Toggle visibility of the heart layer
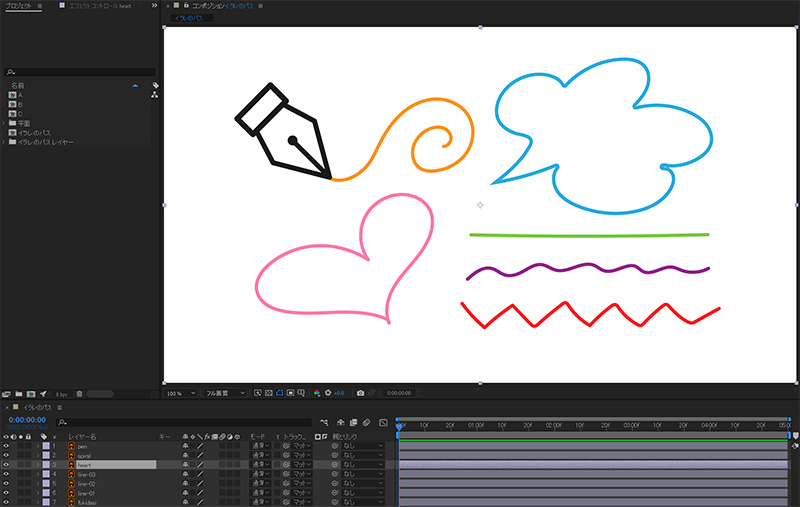Viewport: 800px width, 507px height. click(x=6, y=465)
